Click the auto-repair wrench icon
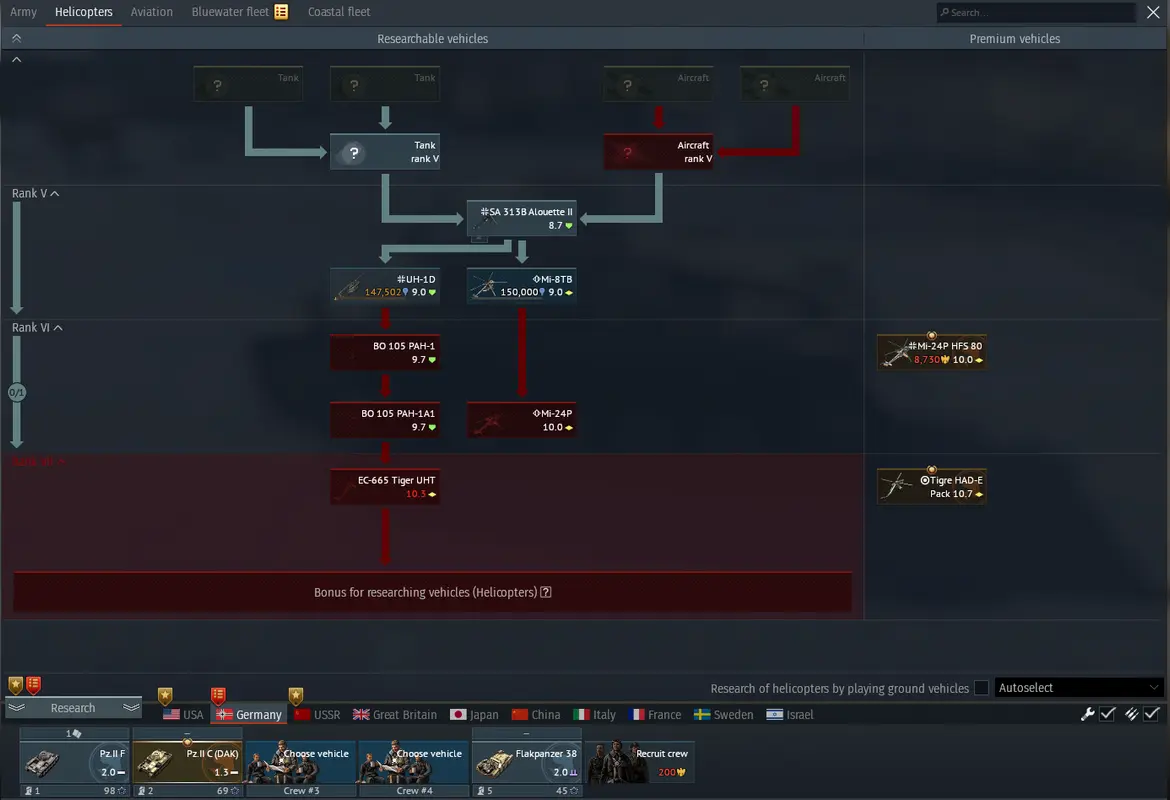This screenshot has width=1170, height=800. click(x=1088, y=714)
